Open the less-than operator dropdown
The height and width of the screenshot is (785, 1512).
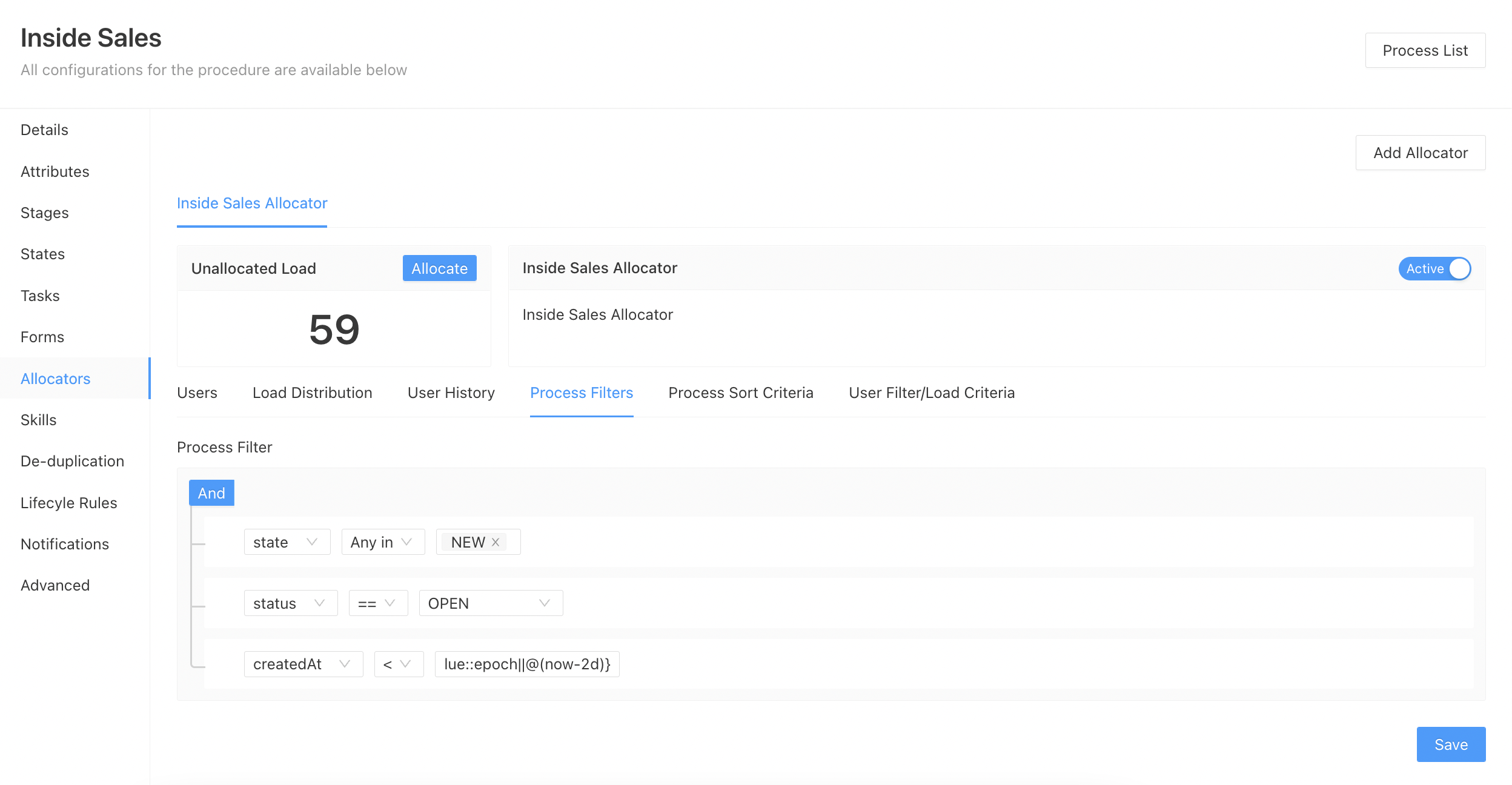pos(398,664)
